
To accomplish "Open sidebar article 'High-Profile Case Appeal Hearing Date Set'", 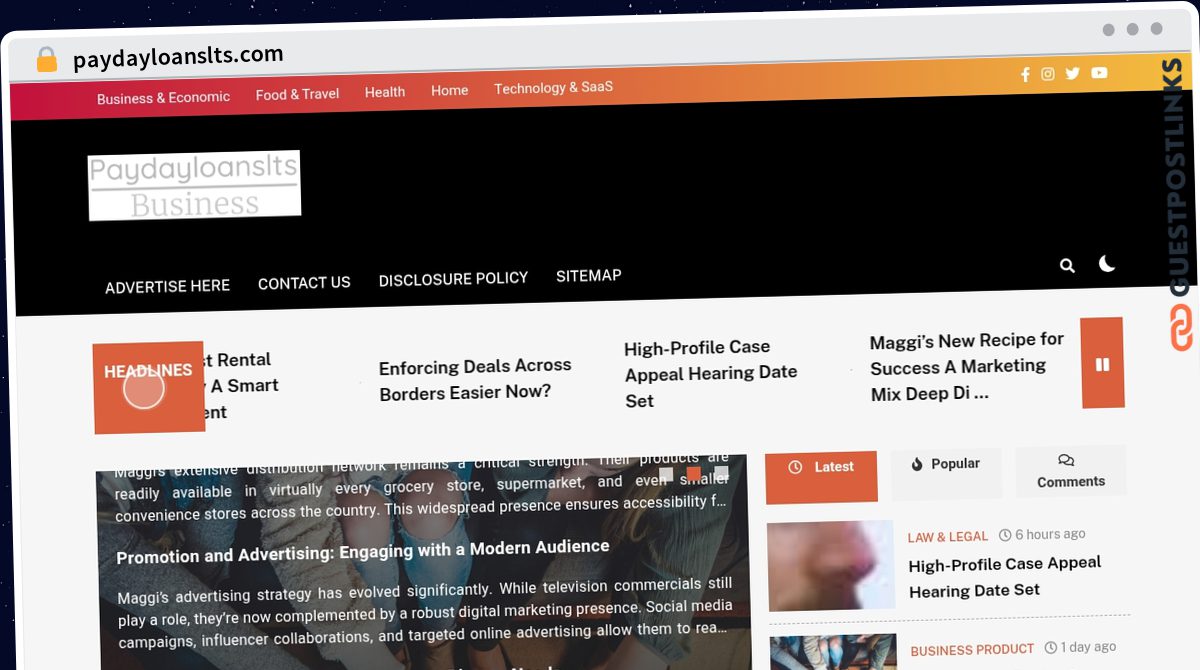I will click(x=1004, y=577).
